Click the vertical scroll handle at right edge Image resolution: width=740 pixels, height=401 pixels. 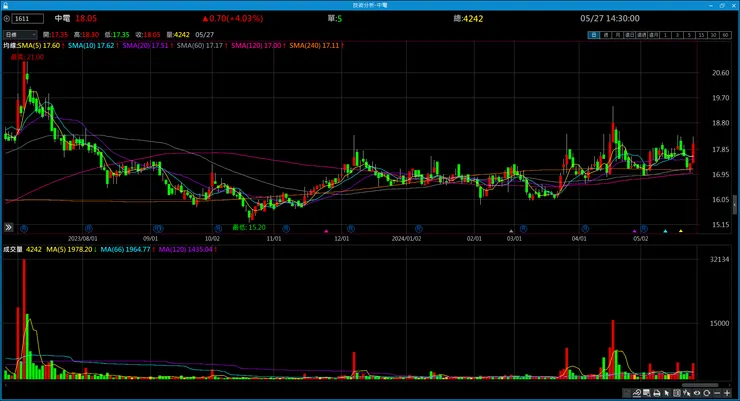(734, 206)
